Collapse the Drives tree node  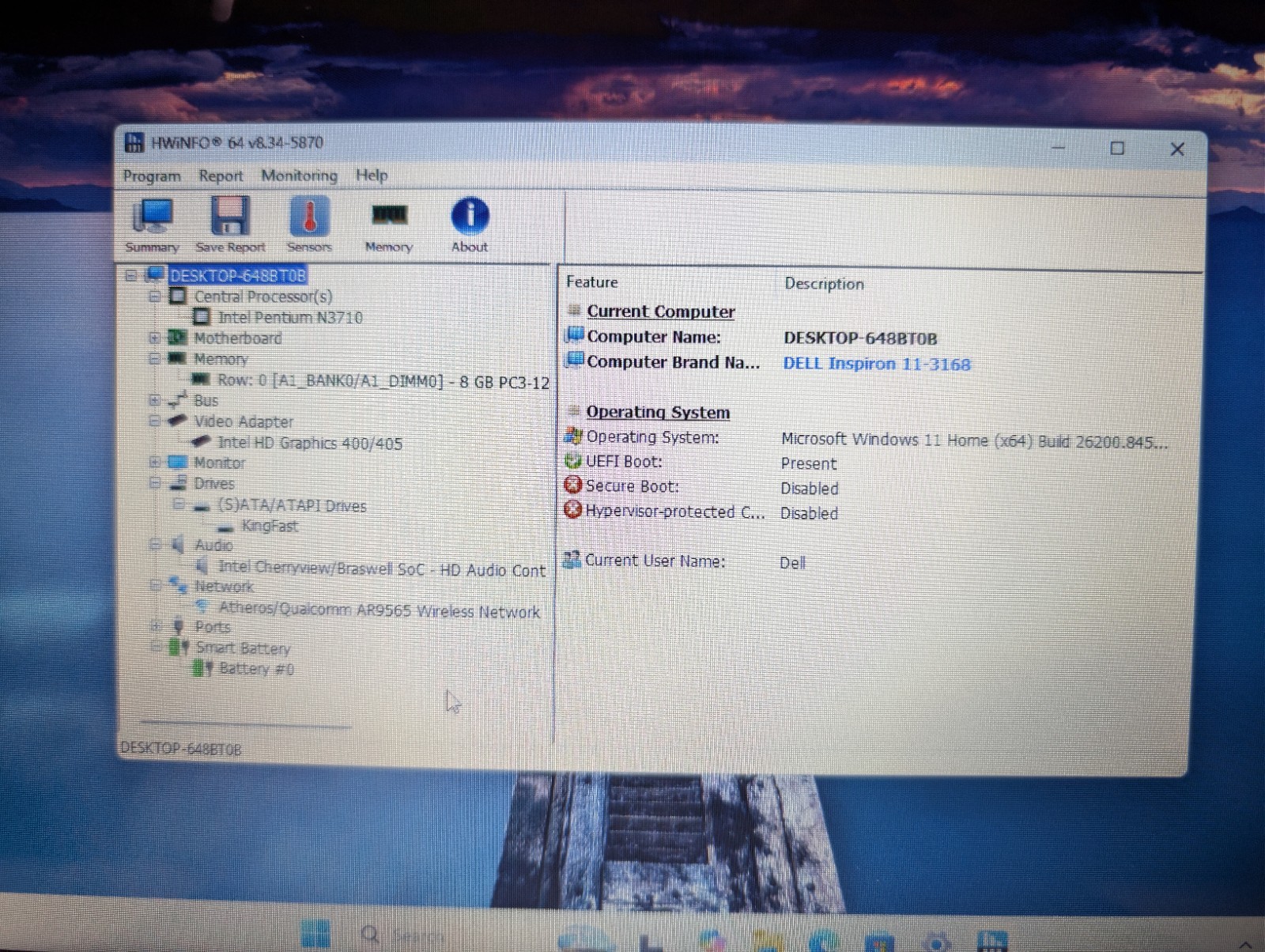tap(155, 482)
